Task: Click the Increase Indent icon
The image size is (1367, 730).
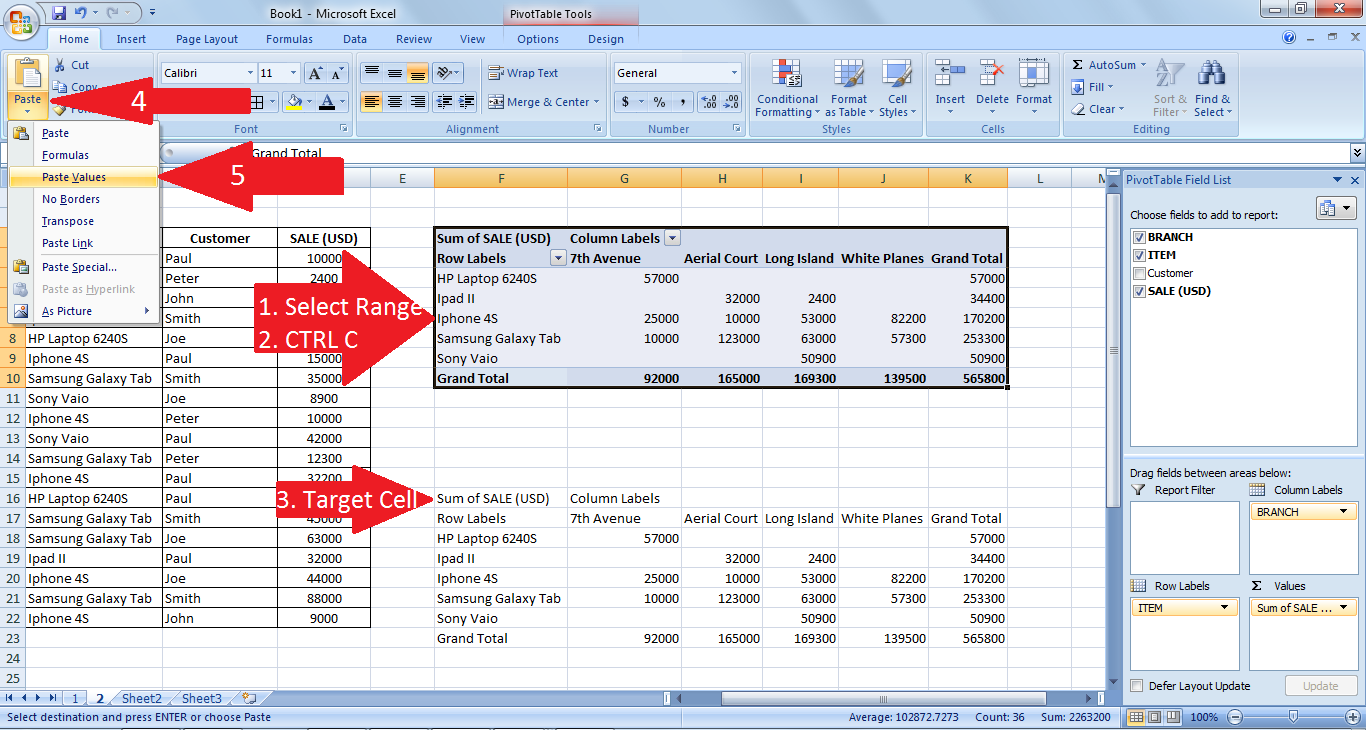Action: coord(467,102)
